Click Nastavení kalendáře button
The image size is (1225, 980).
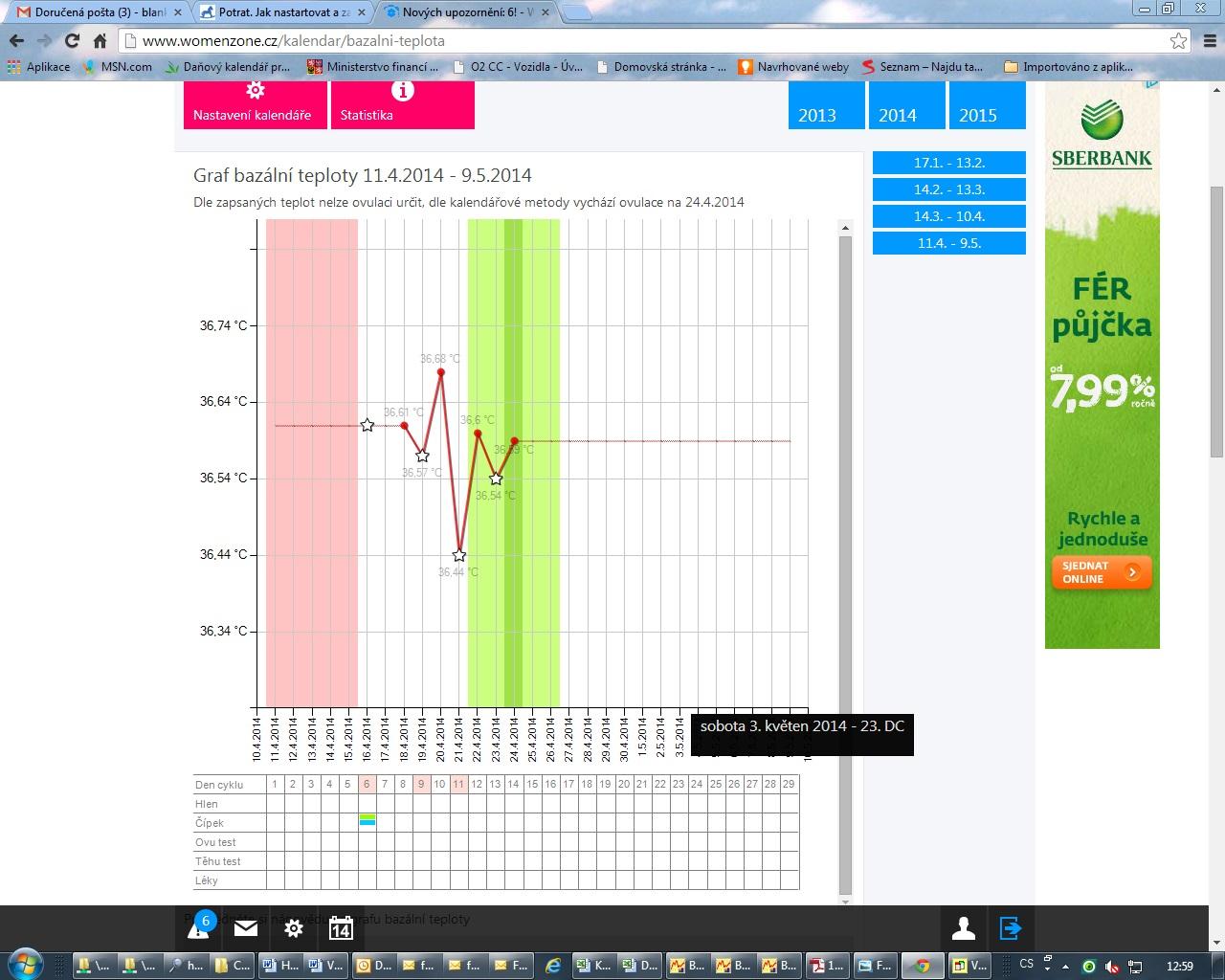coord(253,104)
